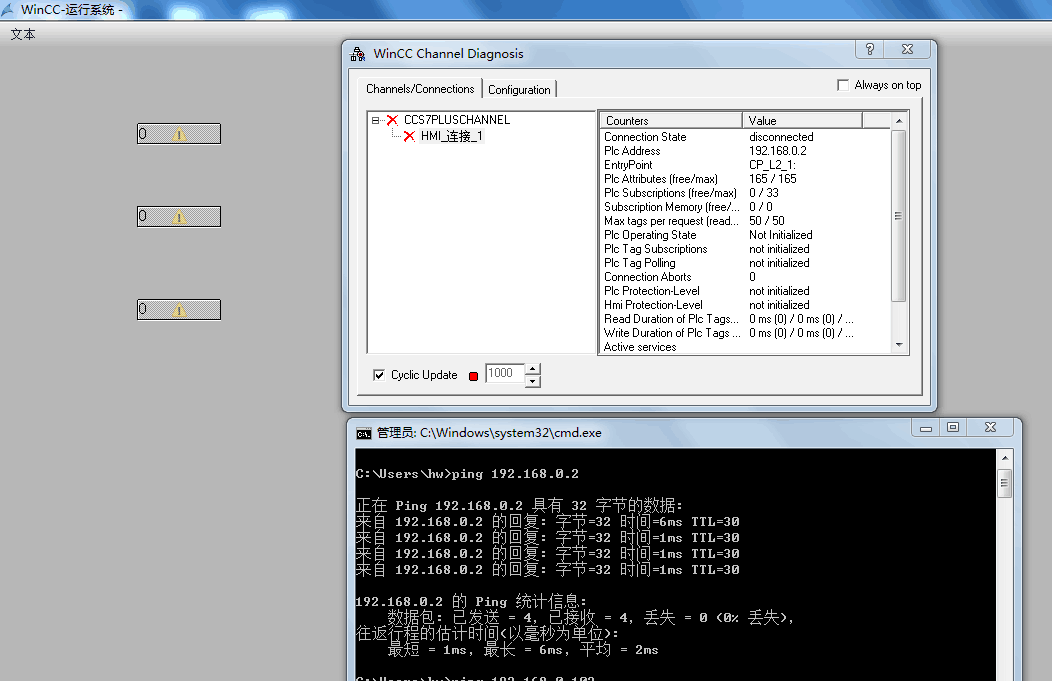The image size is (1052, 681).
Task: Toggle the Cyclic Update checkbox
Action: pyautogui.click(x=379, y=375)
